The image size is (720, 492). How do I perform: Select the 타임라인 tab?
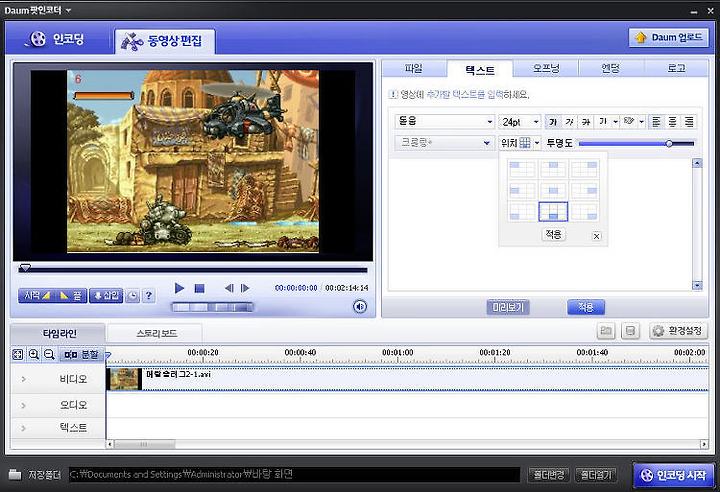[59, 333]
